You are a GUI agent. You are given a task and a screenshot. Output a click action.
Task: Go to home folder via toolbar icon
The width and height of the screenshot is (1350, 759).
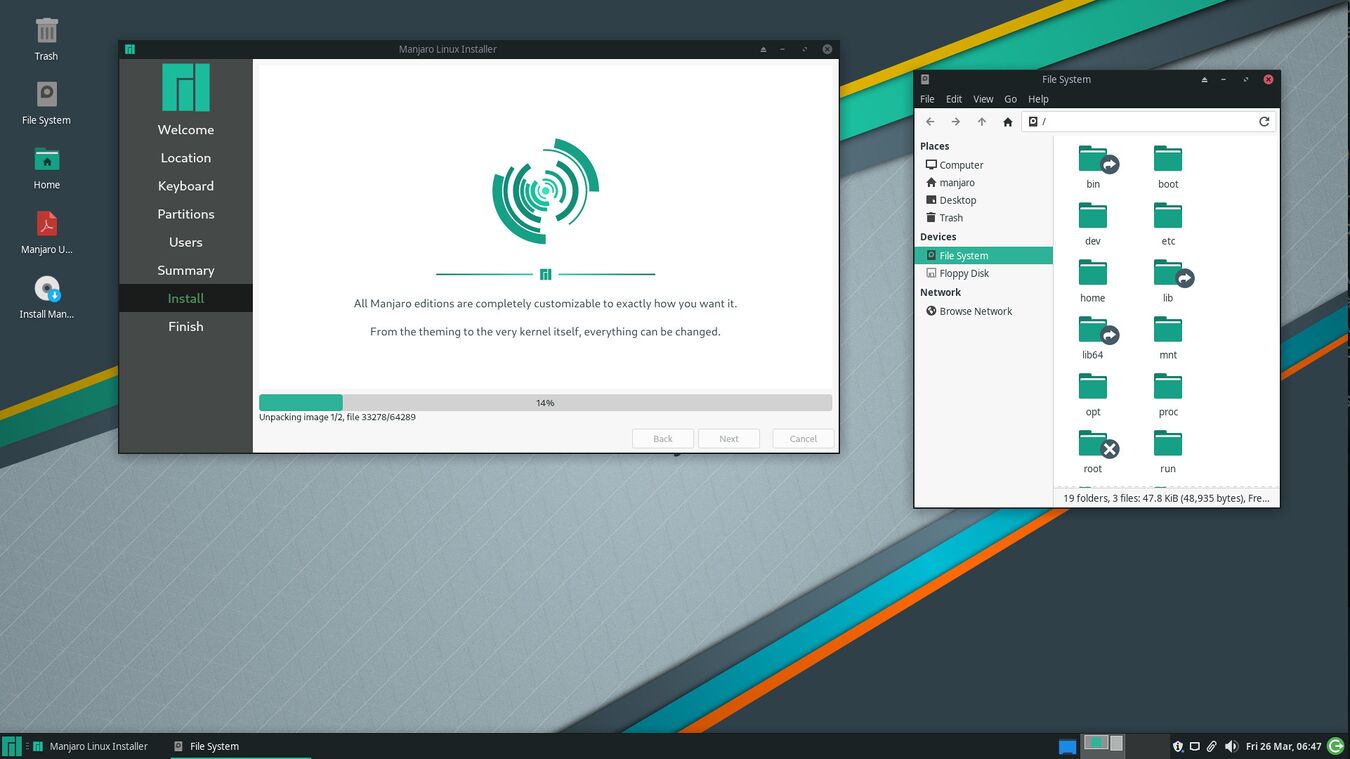pos(1008,122)
